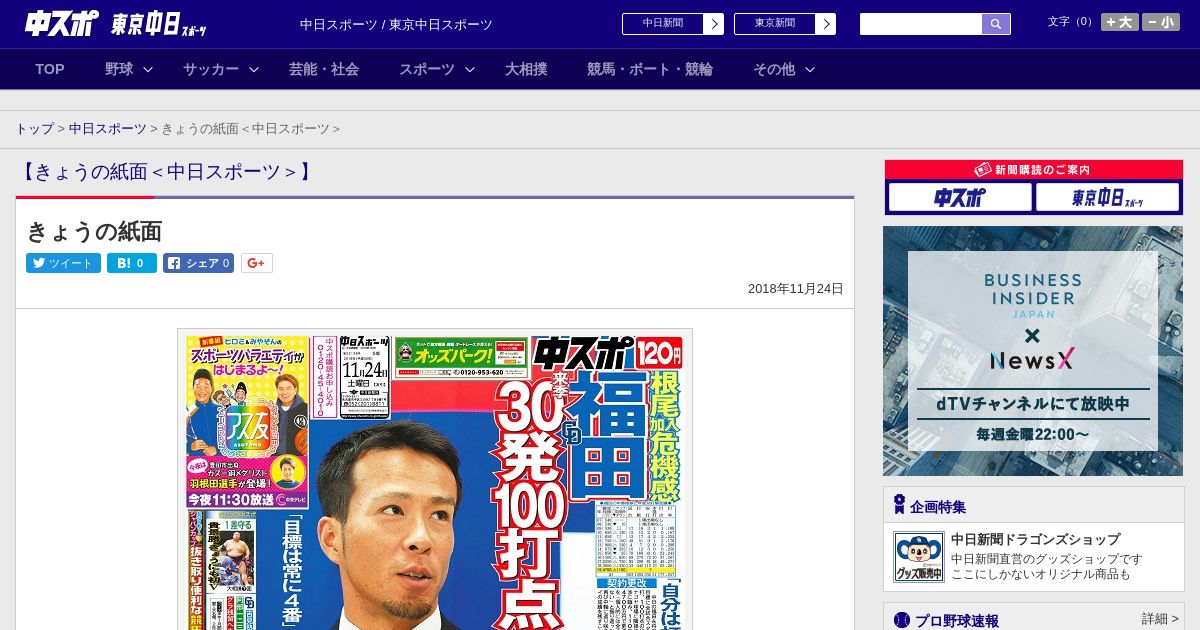The image size is (1200, 630).
Task: Open the TOP menu item
Action: pyautogui.click(x=50, y=69)
